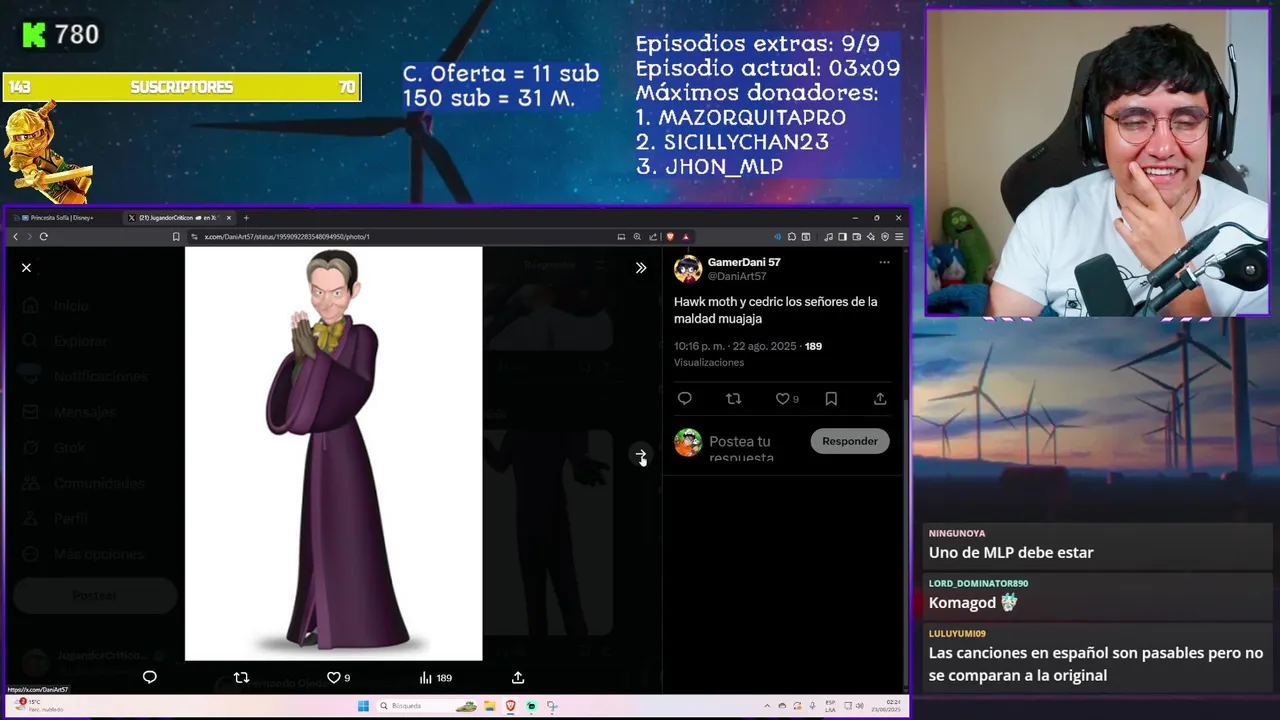Viewport: 1280px width, 720px height.
Task: Open the views analytics icon showing 189
Action: click(x=436, y=677)
